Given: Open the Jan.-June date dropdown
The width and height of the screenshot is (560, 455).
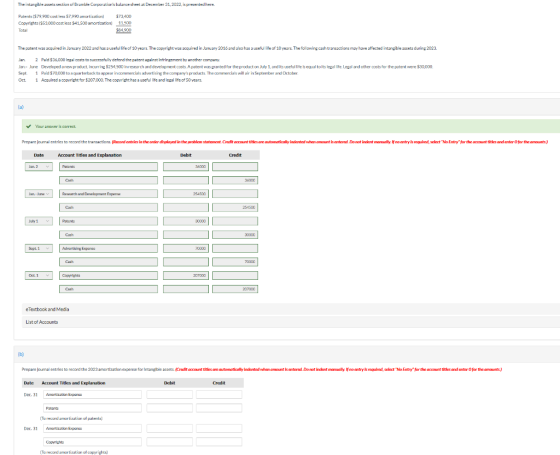Looking at the screenshot, I should 39,194.
